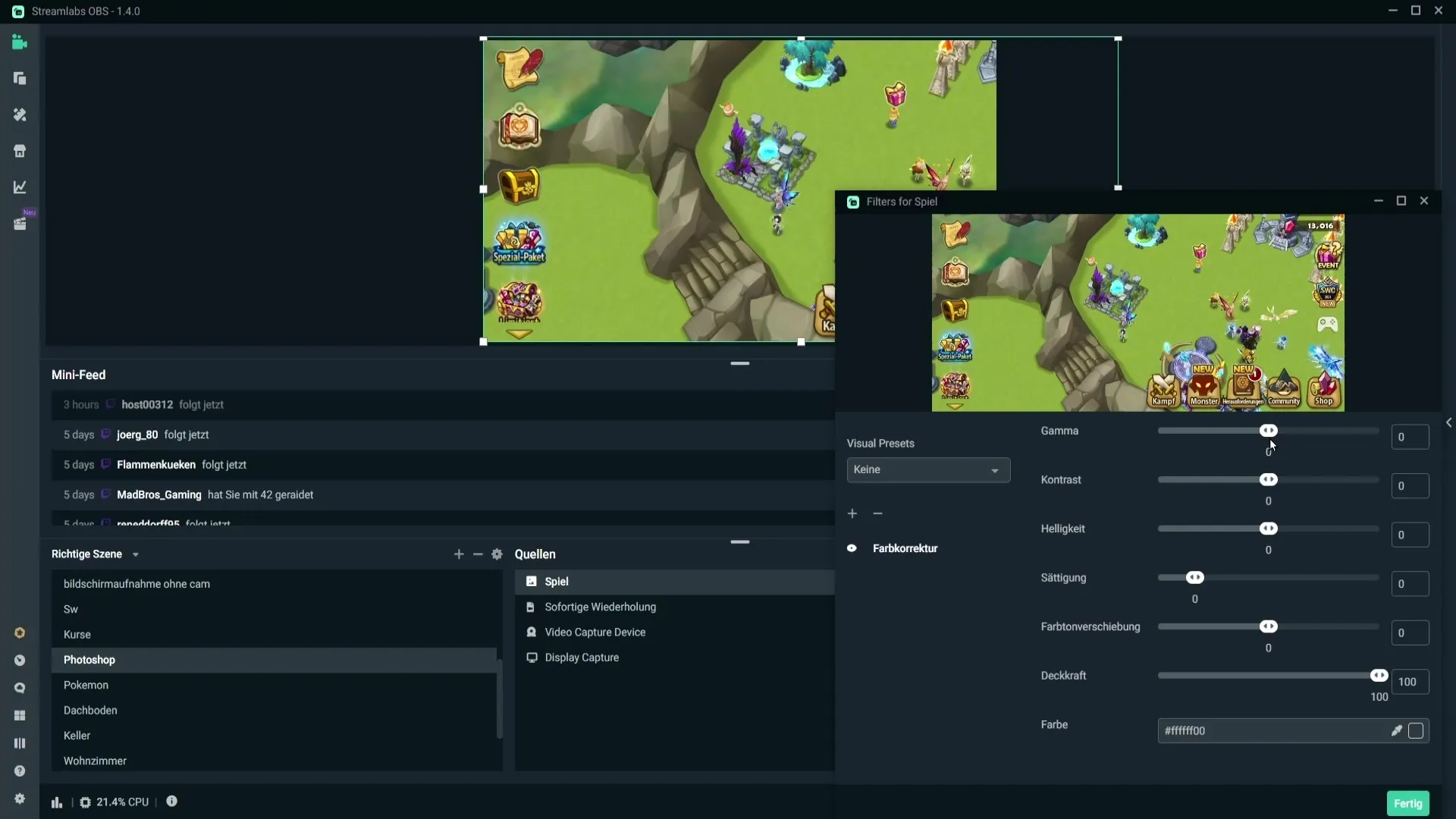Click the Sättigung slider handle
The height and width of the screenshot is (819, 1456).
[1195, 578]
